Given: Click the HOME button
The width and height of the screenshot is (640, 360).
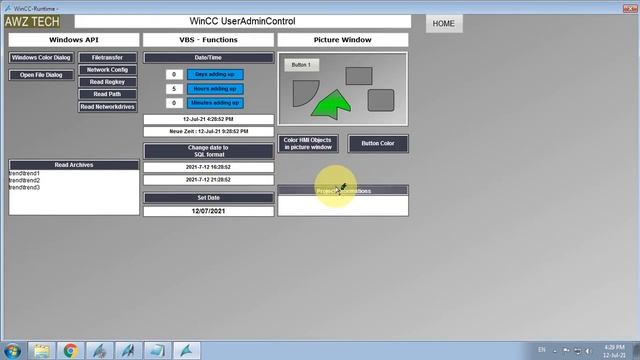Looking at the screenshot, I should 444,24.
